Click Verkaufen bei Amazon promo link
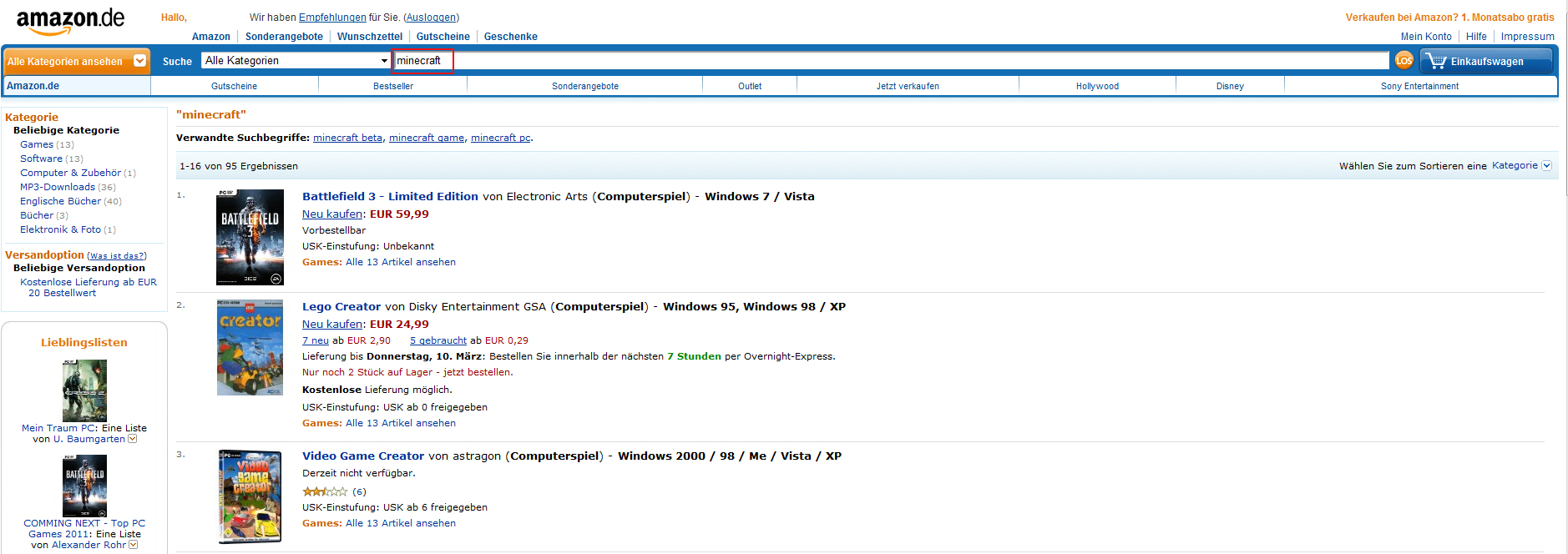This screenshot has width=1568, height=554. click(x=1449, y=18)
